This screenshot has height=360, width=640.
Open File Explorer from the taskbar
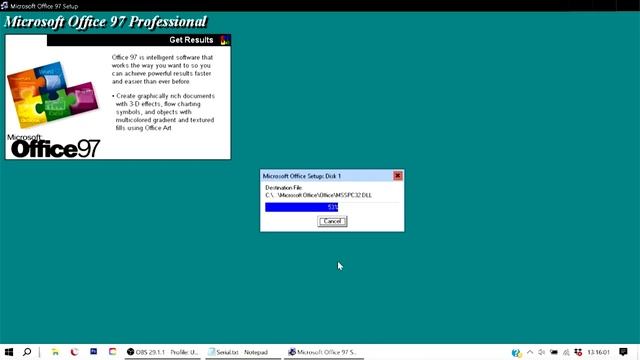(55, 352)
